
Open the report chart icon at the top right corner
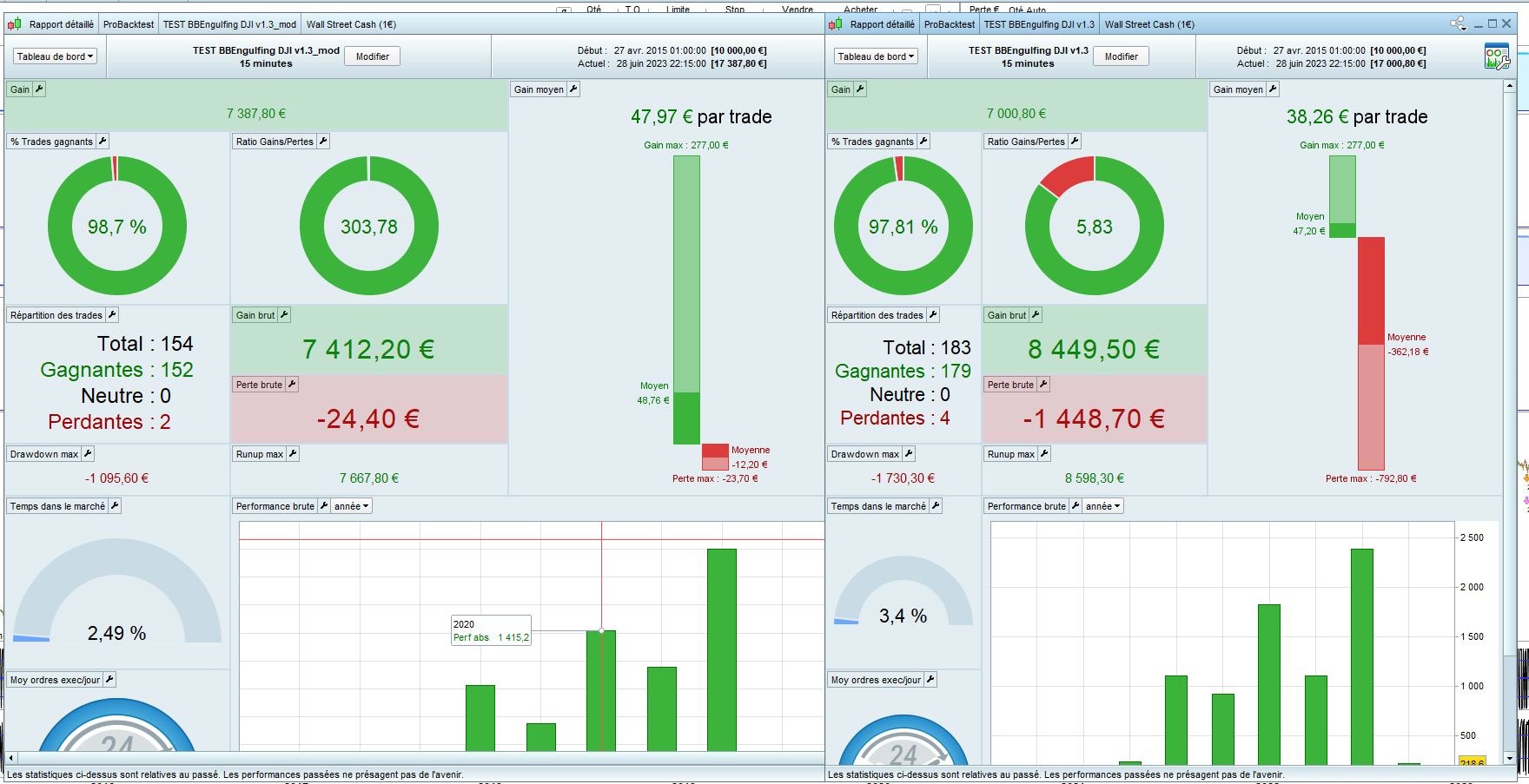click(x=1497, y=56)
